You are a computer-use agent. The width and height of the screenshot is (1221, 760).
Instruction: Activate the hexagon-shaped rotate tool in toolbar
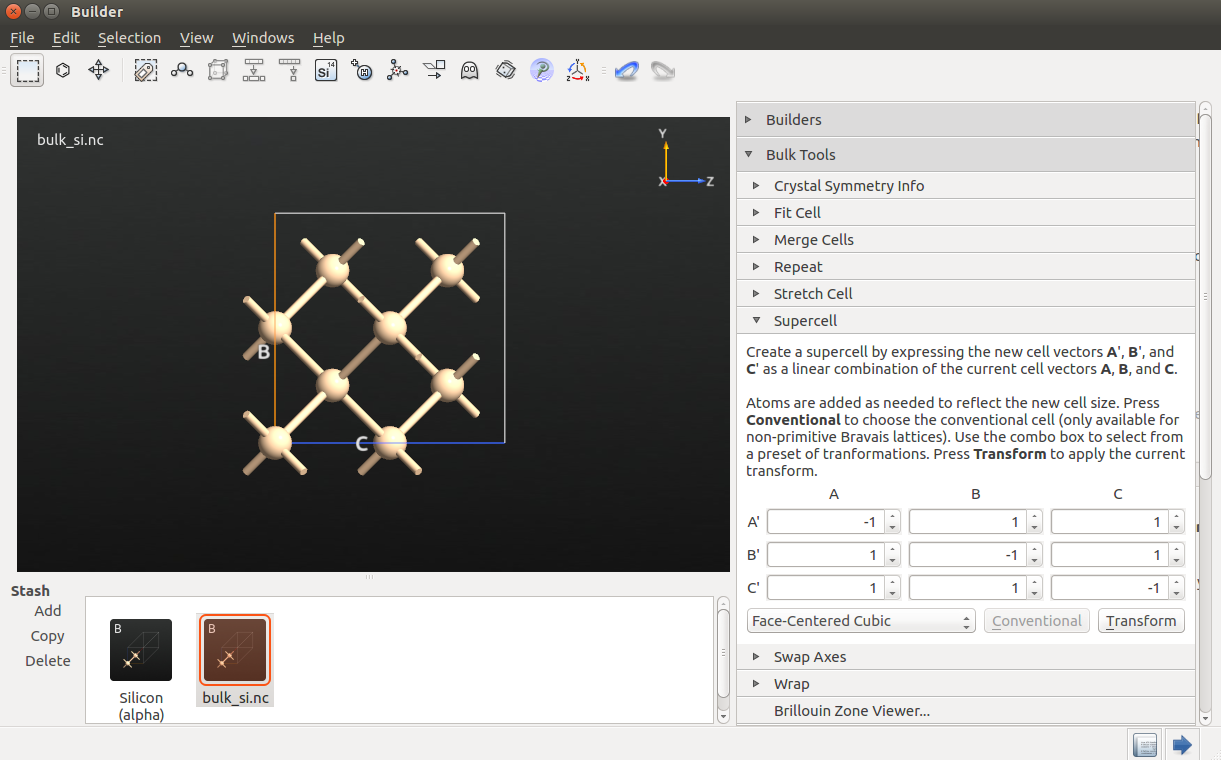63,71
